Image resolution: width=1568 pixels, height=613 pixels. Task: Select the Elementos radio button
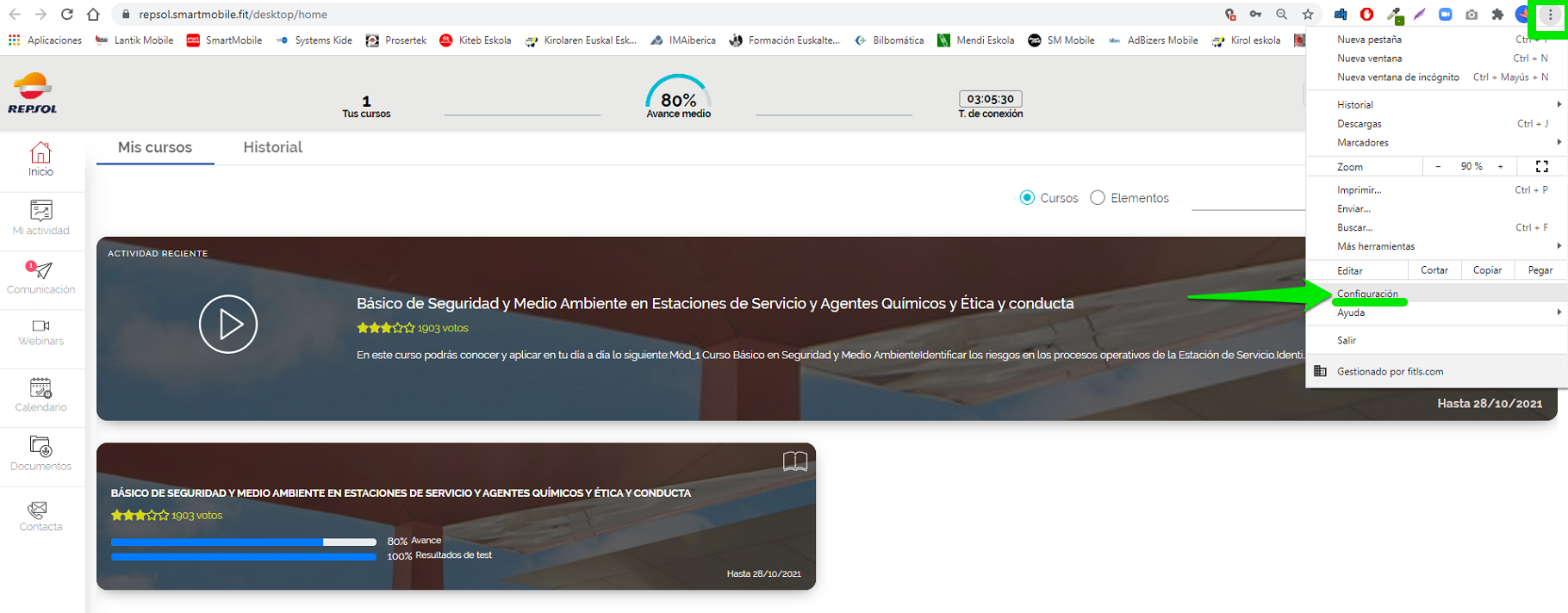click(1098, 198)
